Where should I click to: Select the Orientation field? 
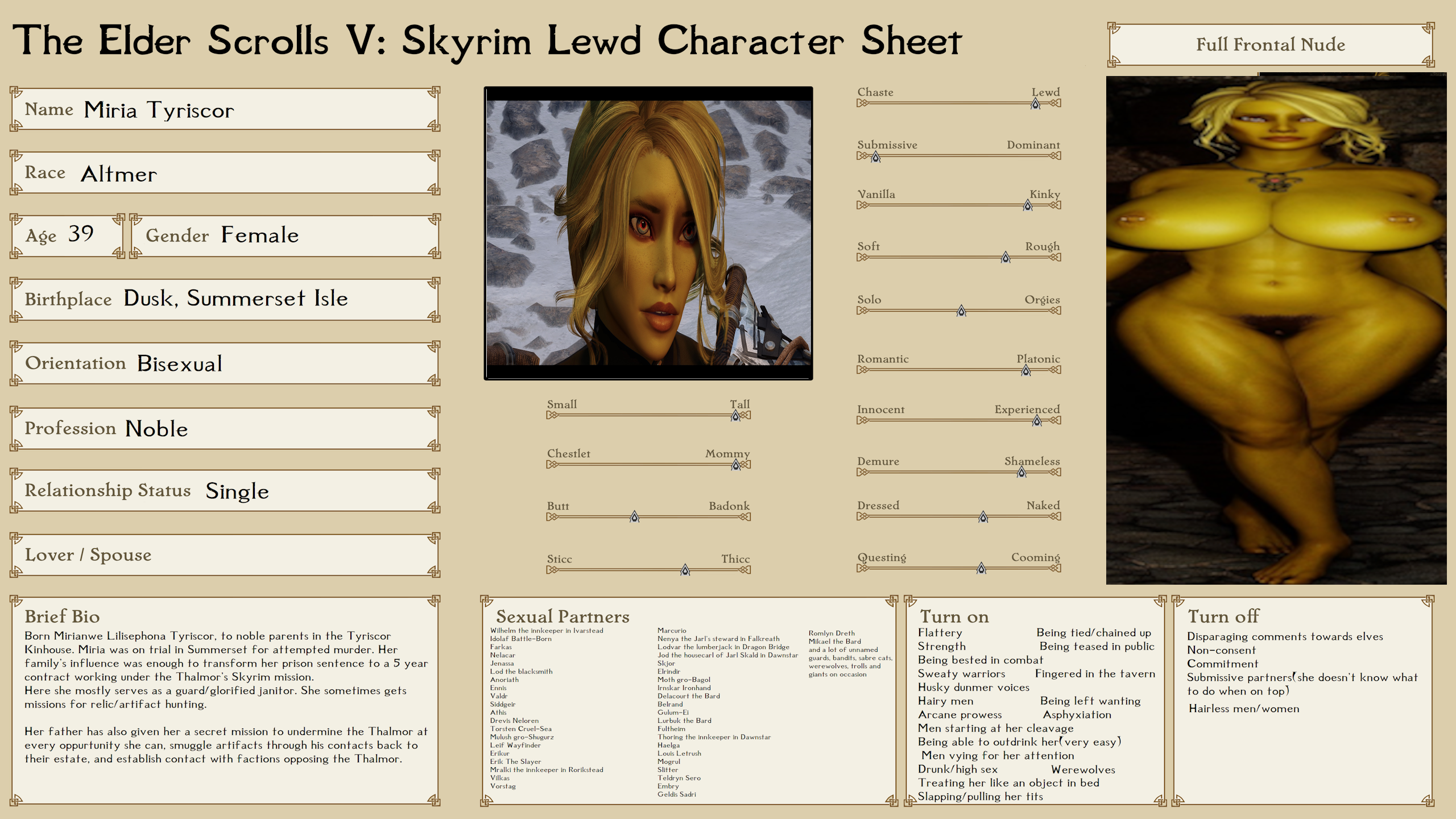[x=225, y=363]
